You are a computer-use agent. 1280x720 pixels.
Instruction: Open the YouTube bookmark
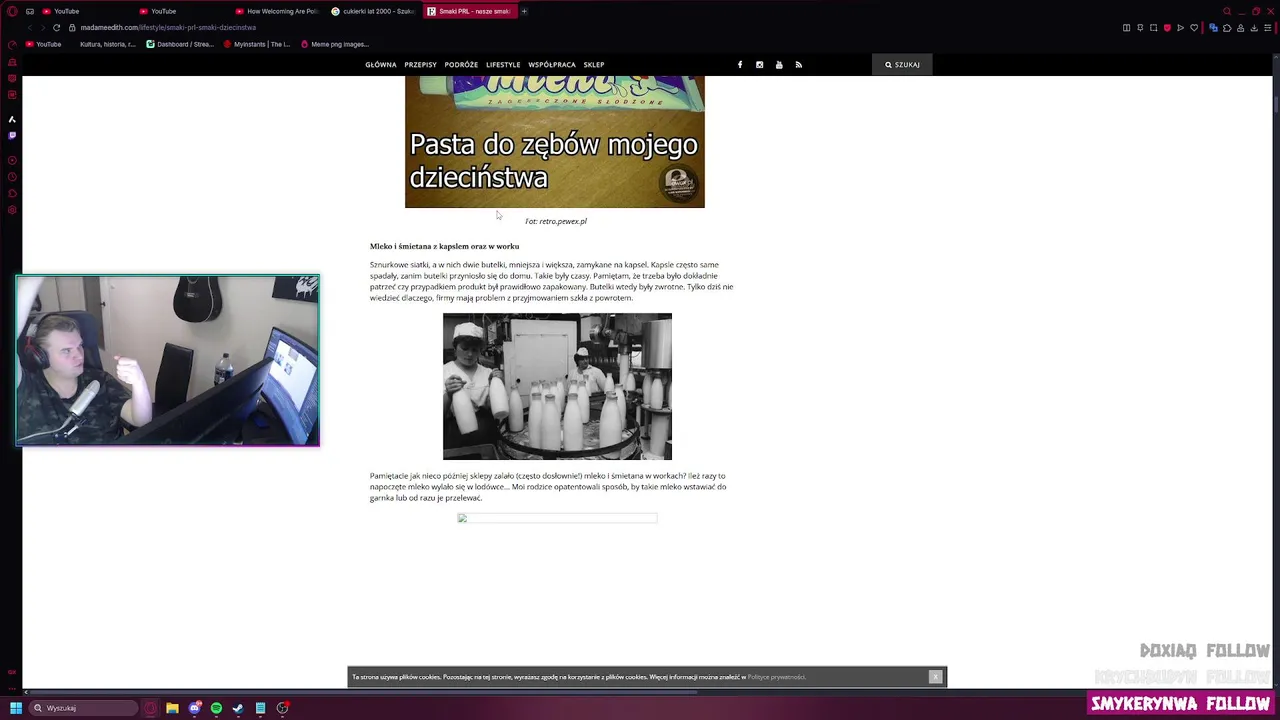(x=43, y=44)
